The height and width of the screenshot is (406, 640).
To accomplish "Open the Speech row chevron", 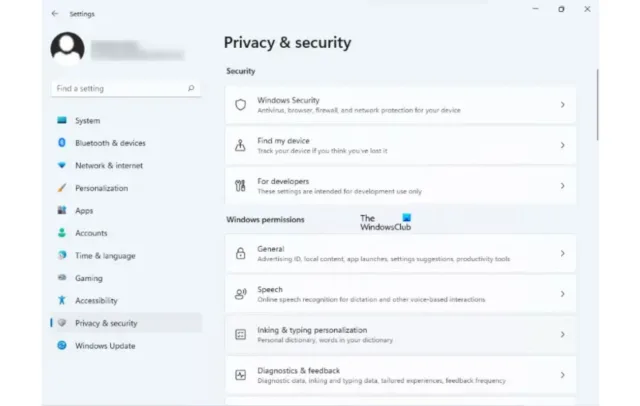I will pos(562,294).
